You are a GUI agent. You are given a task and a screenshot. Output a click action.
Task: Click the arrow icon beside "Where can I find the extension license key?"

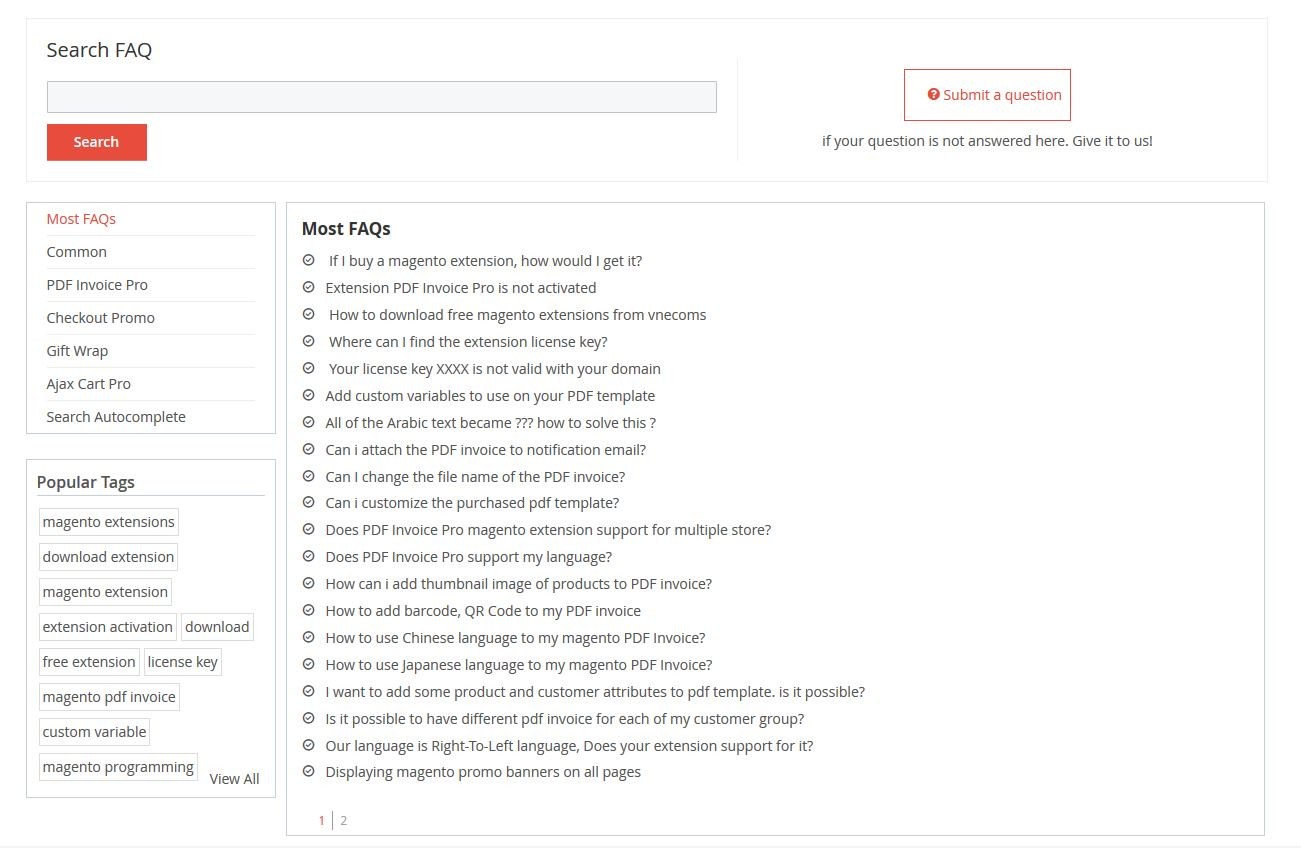(x=307, y=342)
